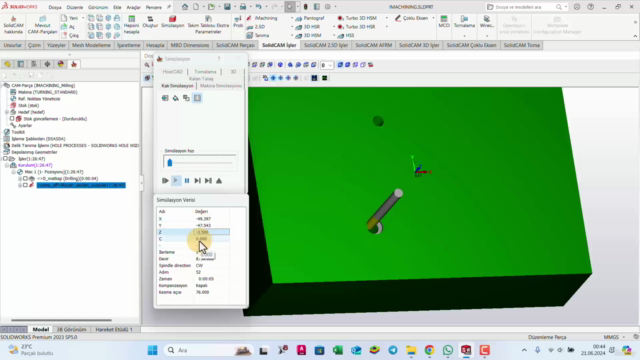
Task: Open SolidCAM hakkında in the ribbon
Action: click(x=13, y=25)
